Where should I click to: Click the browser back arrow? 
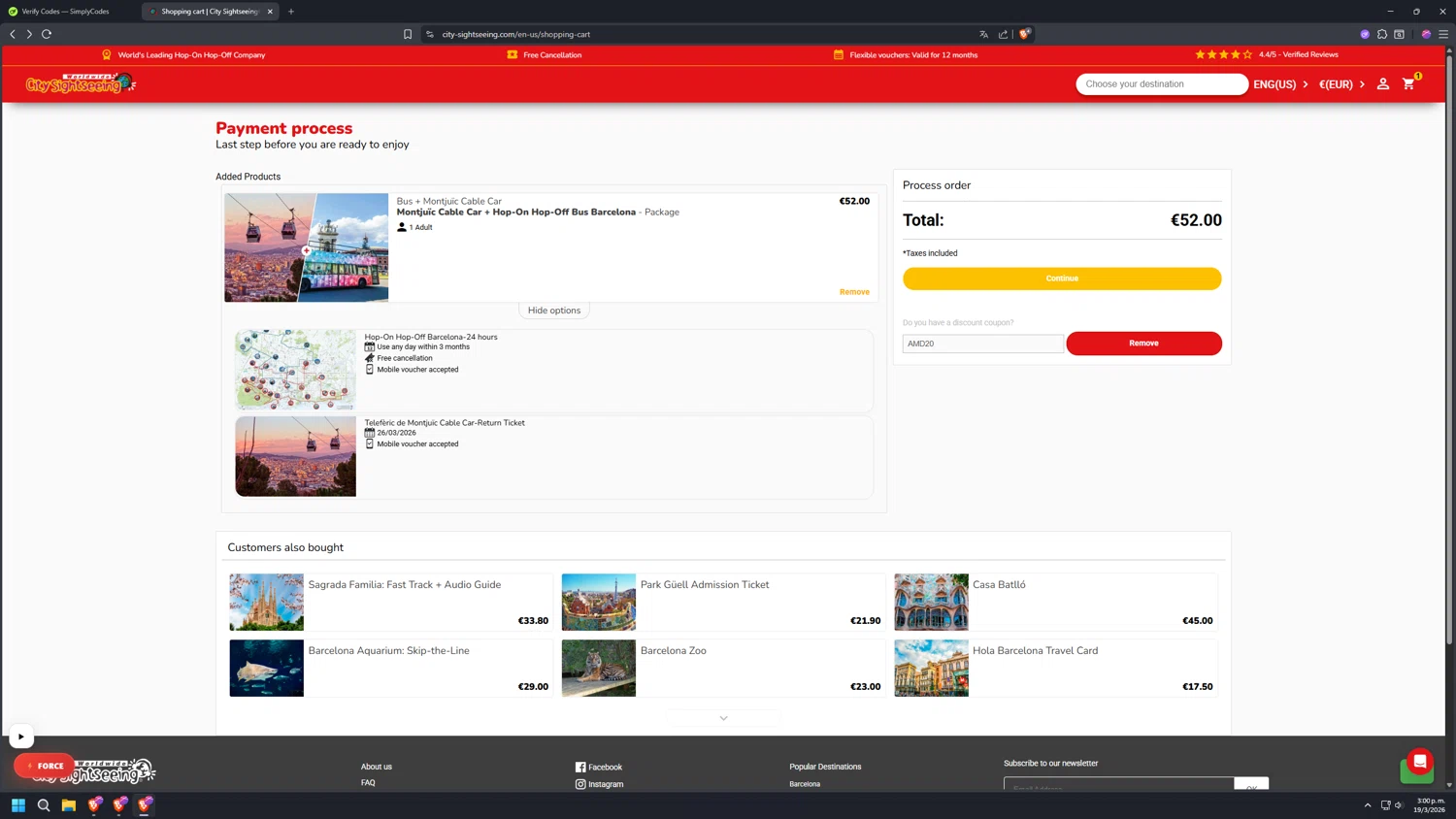[x=13, y=34]
